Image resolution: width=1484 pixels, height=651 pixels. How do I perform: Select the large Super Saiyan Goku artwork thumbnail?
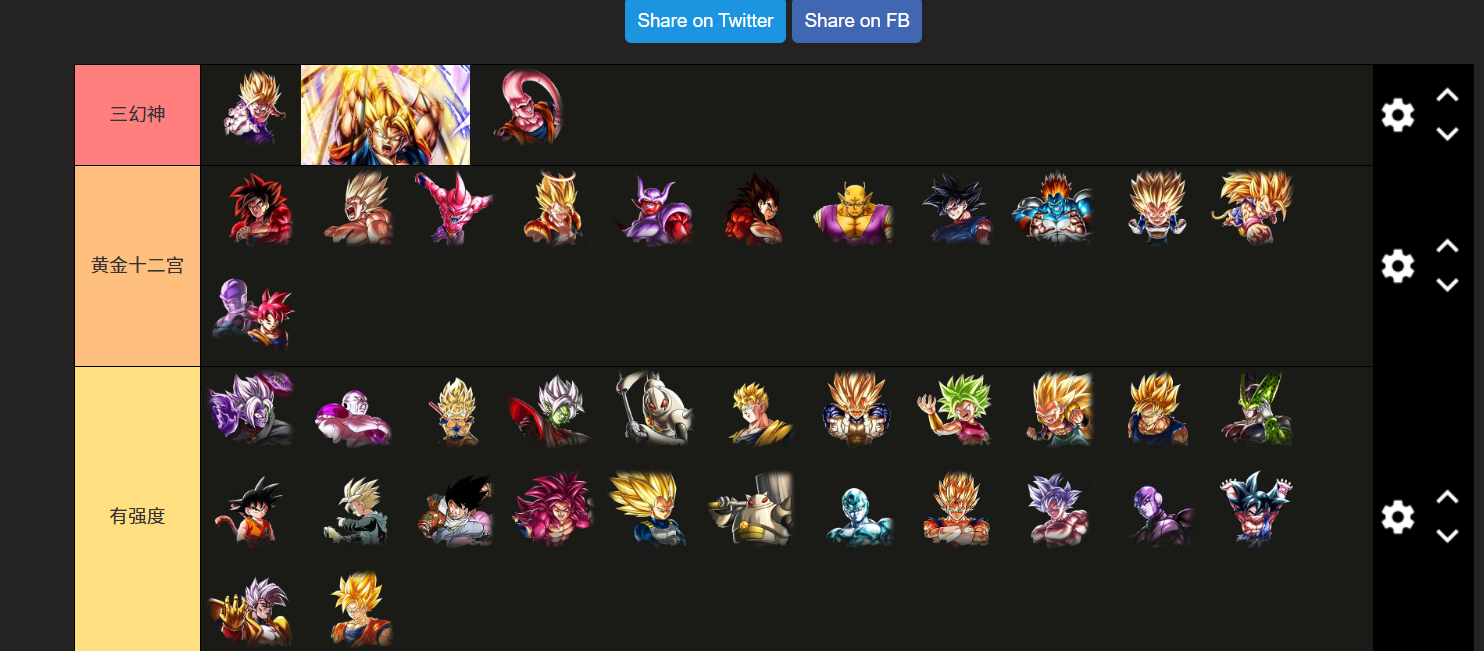pyautogui.click(x=385, y=115)
